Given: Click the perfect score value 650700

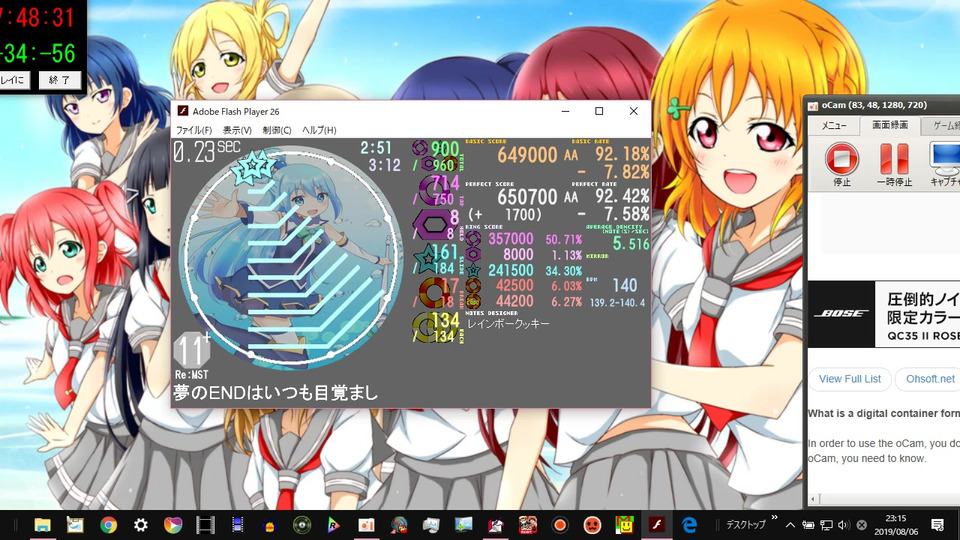Looking at the screenshot, I should (x=527, y=197).
